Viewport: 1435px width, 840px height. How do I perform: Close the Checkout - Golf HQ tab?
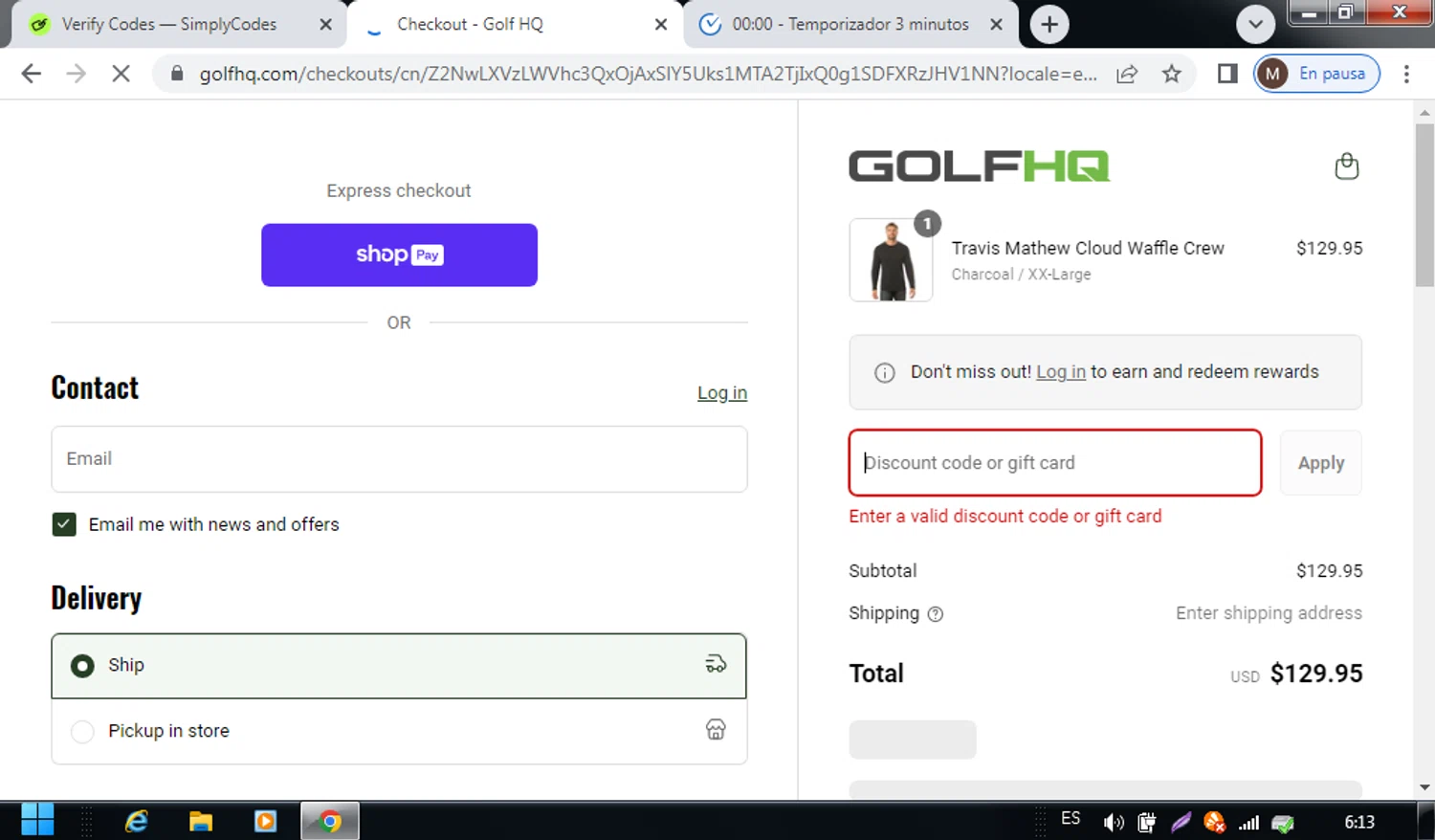point(661,25)
